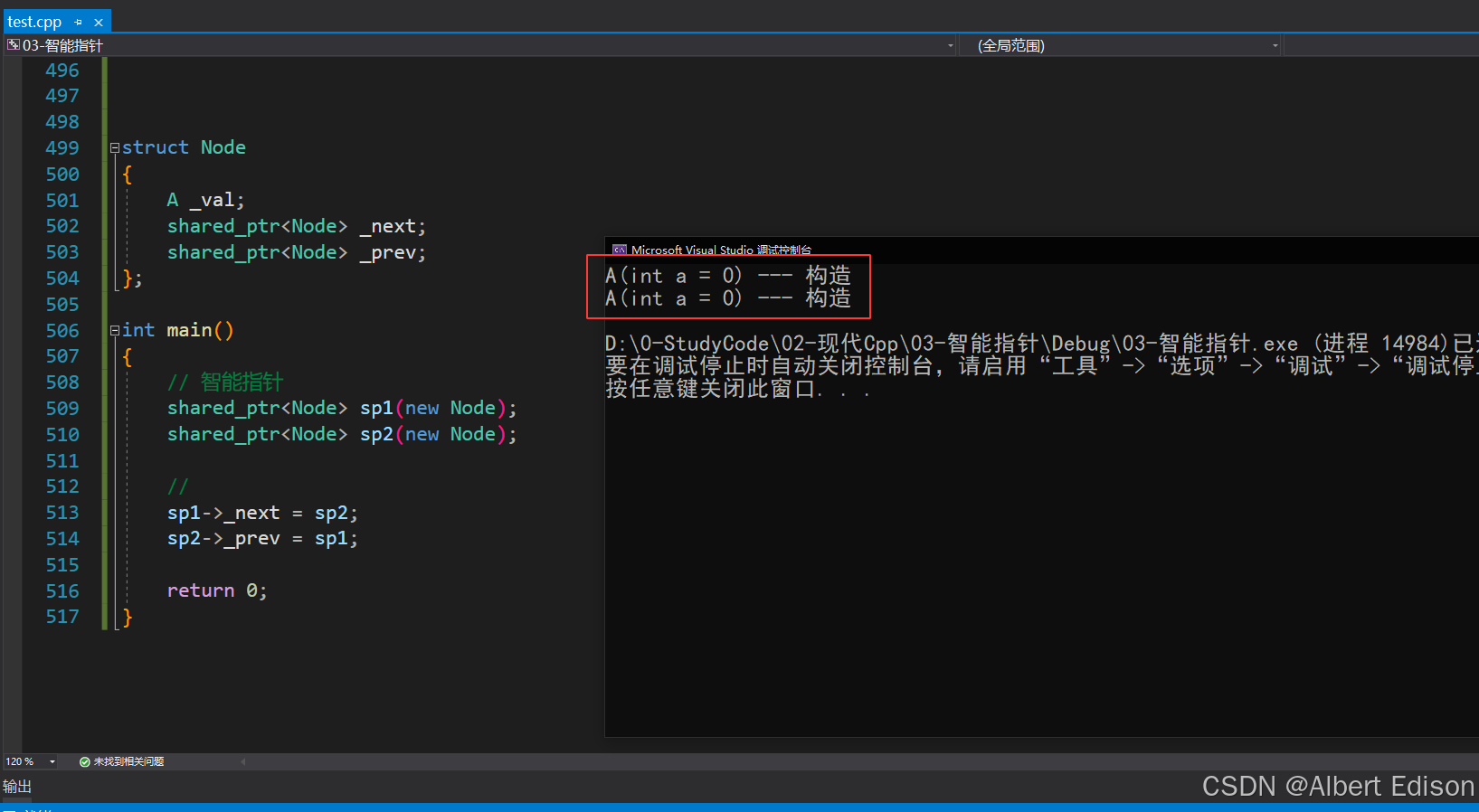Click 'sp1(new Node);' on line 509
Viewport: 1479px width, 812px height.
coord(439,408)
